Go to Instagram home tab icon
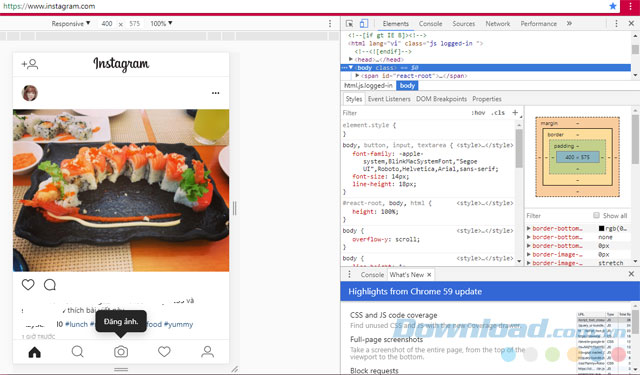 pos(35,352)
